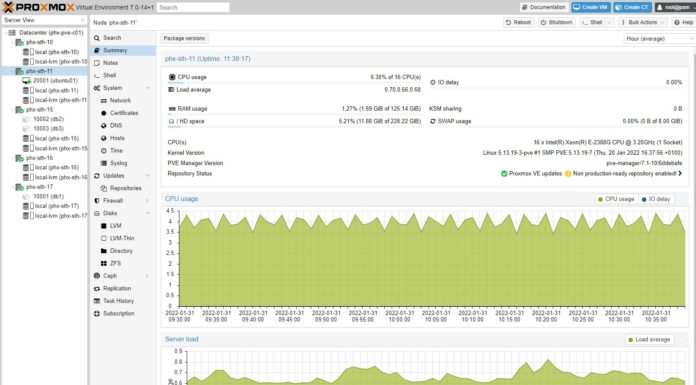Open the Certificates icon entry
Image resolution: width=696 pixels, height=385 pixels.
point(103,113)
